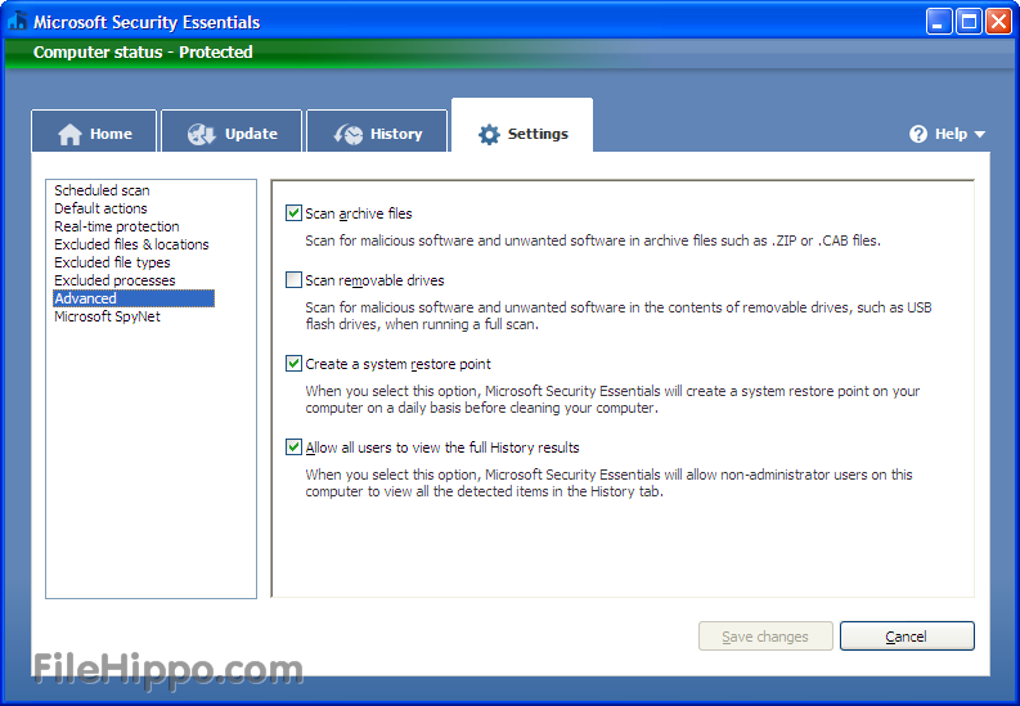The height and width of the screenshot is (706, 1020).
Task: Open Real-time protection settings
Action: 116,226
